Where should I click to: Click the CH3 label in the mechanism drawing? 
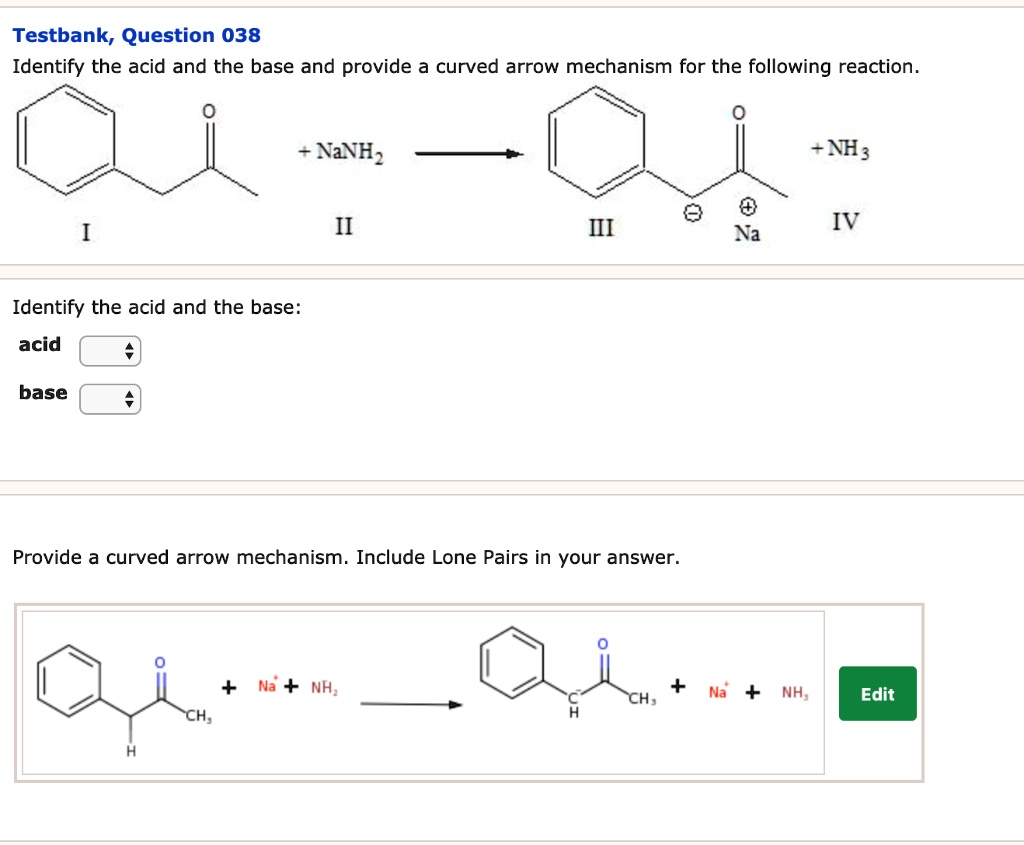[198, 716]
